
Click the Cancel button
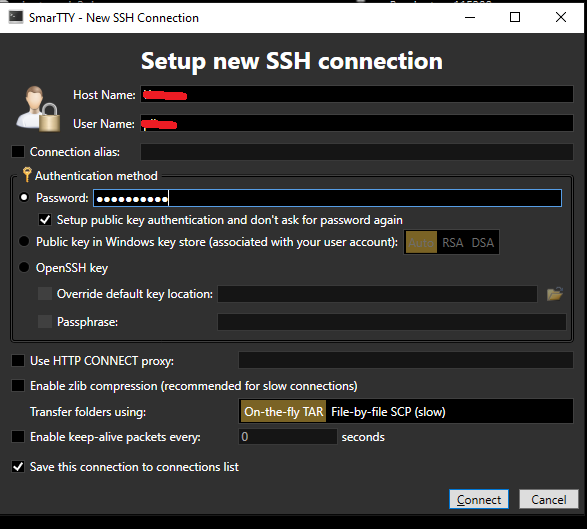click(549, 499)
